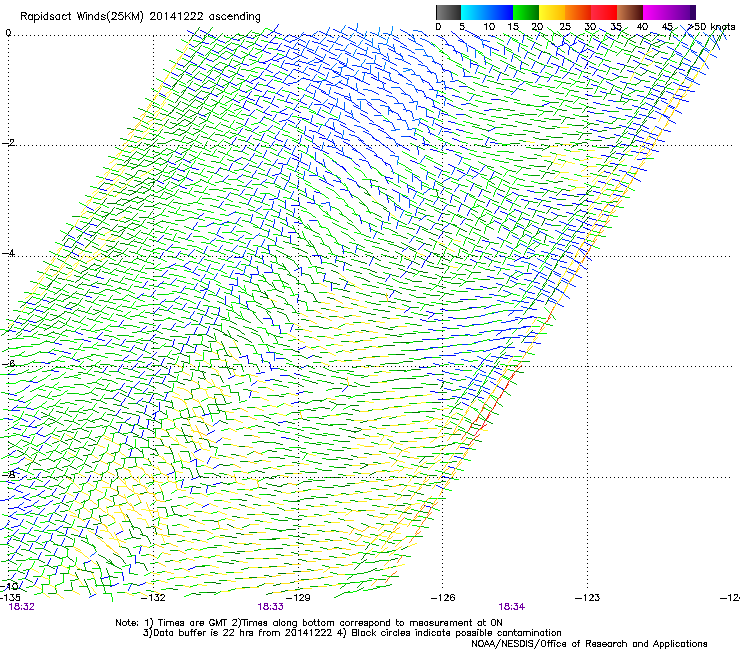The image size is (740, 650).
Task: Click the gray 0-5 knots color swatch
Action: (x=448, y=12)
